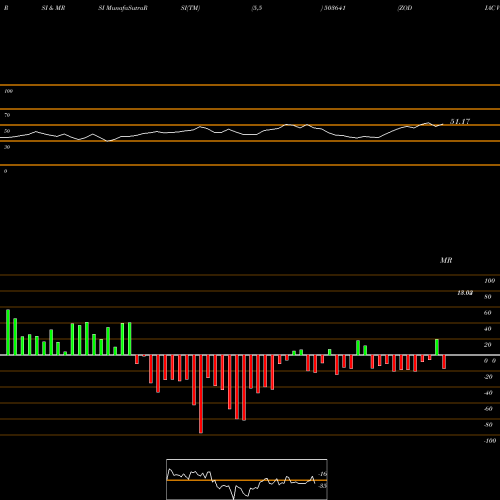This screenshot has width=500, height=500.
Task: Click the 'MR' panel title
Action: (446, 260)
